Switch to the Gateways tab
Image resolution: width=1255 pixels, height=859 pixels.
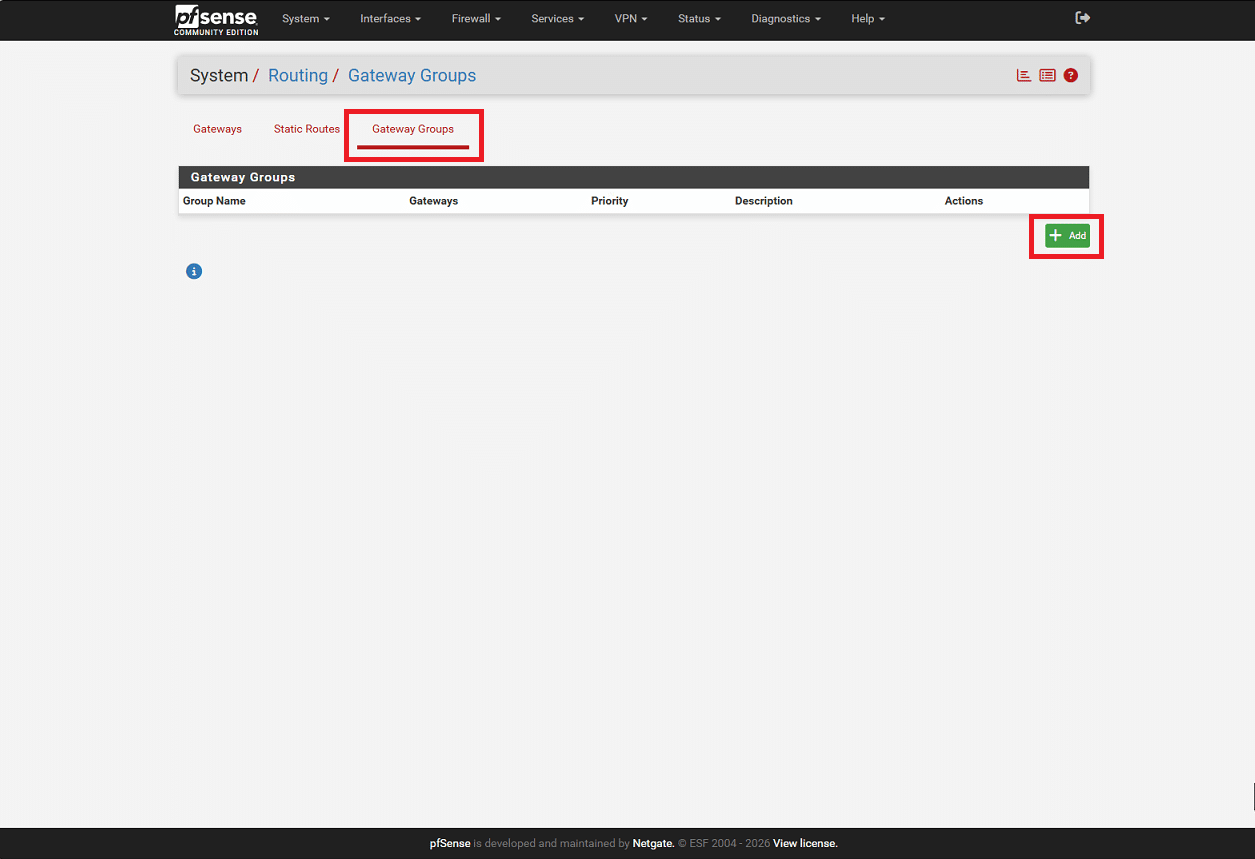click(x=217, y=129)
